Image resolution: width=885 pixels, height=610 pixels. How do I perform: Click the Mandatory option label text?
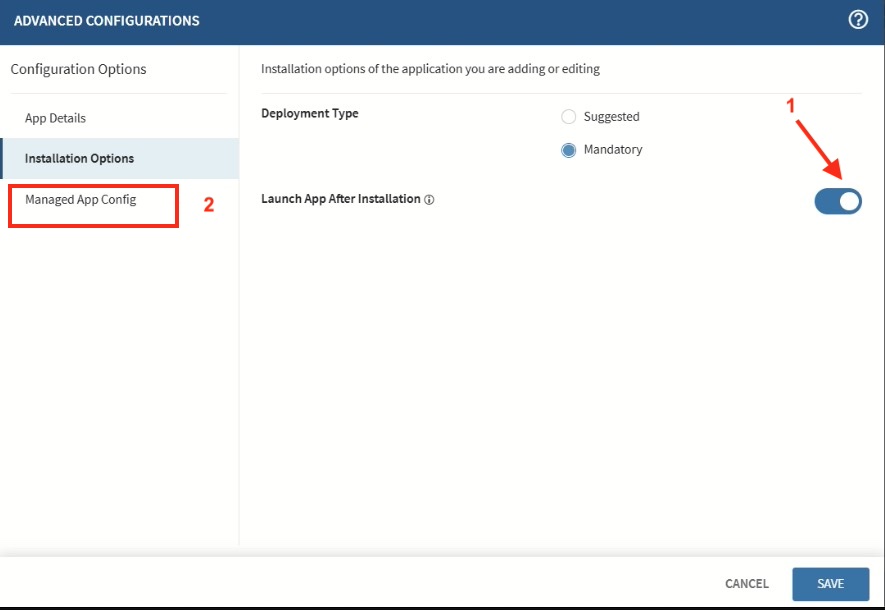tap(613, 150)
